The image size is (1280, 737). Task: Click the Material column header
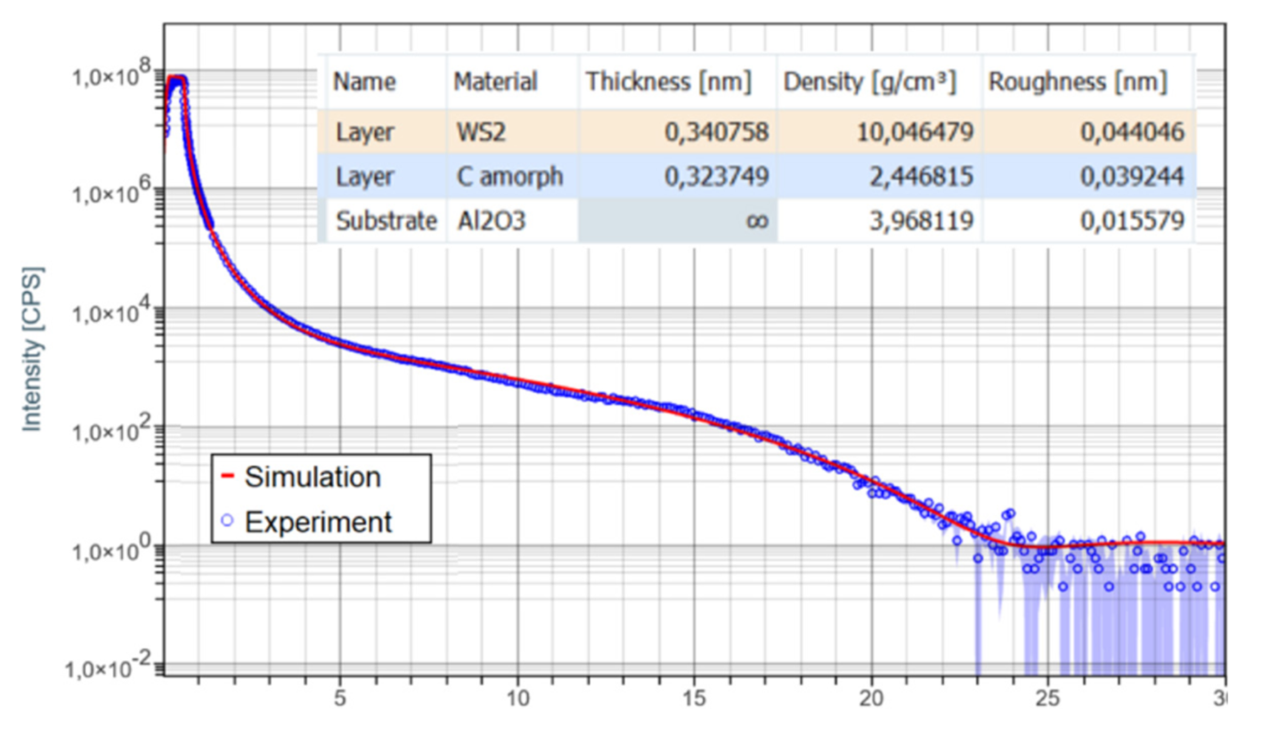(495, 82)
